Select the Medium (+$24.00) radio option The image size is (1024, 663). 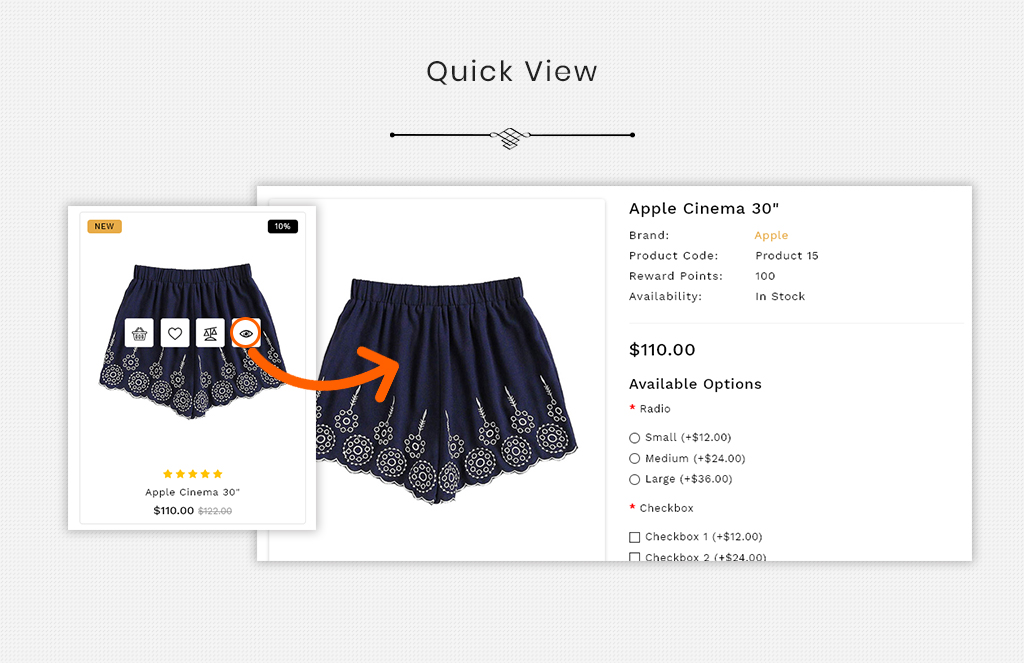634,459
